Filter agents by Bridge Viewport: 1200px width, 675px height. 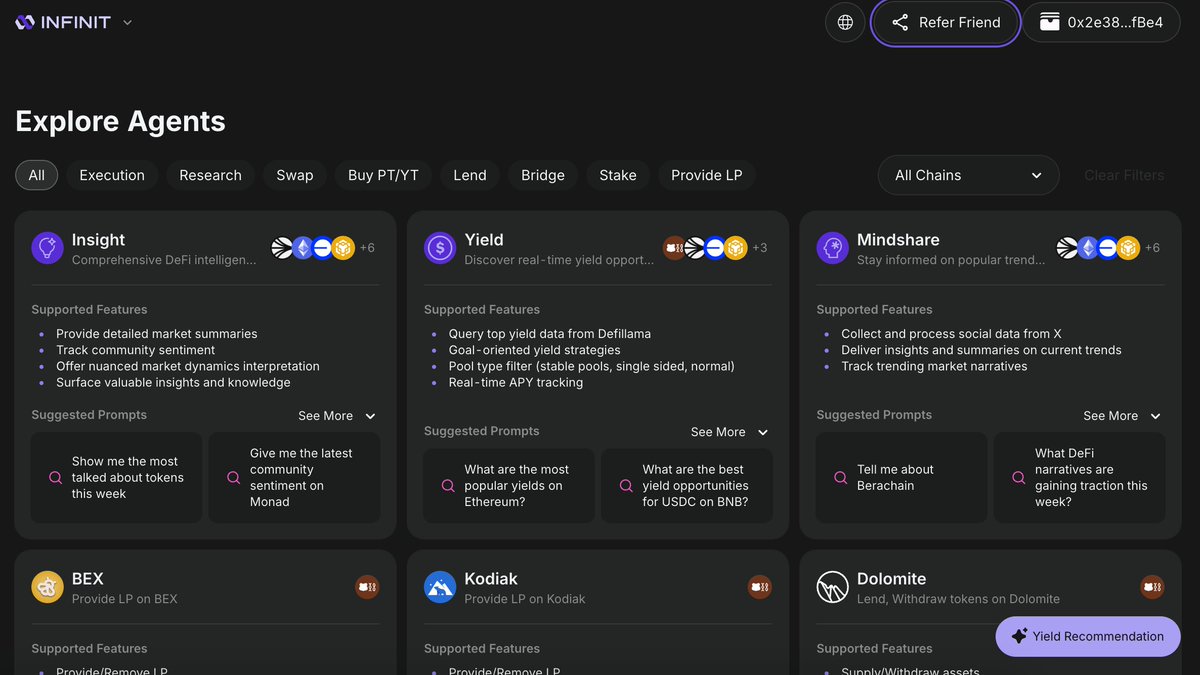tap(543, 175)
